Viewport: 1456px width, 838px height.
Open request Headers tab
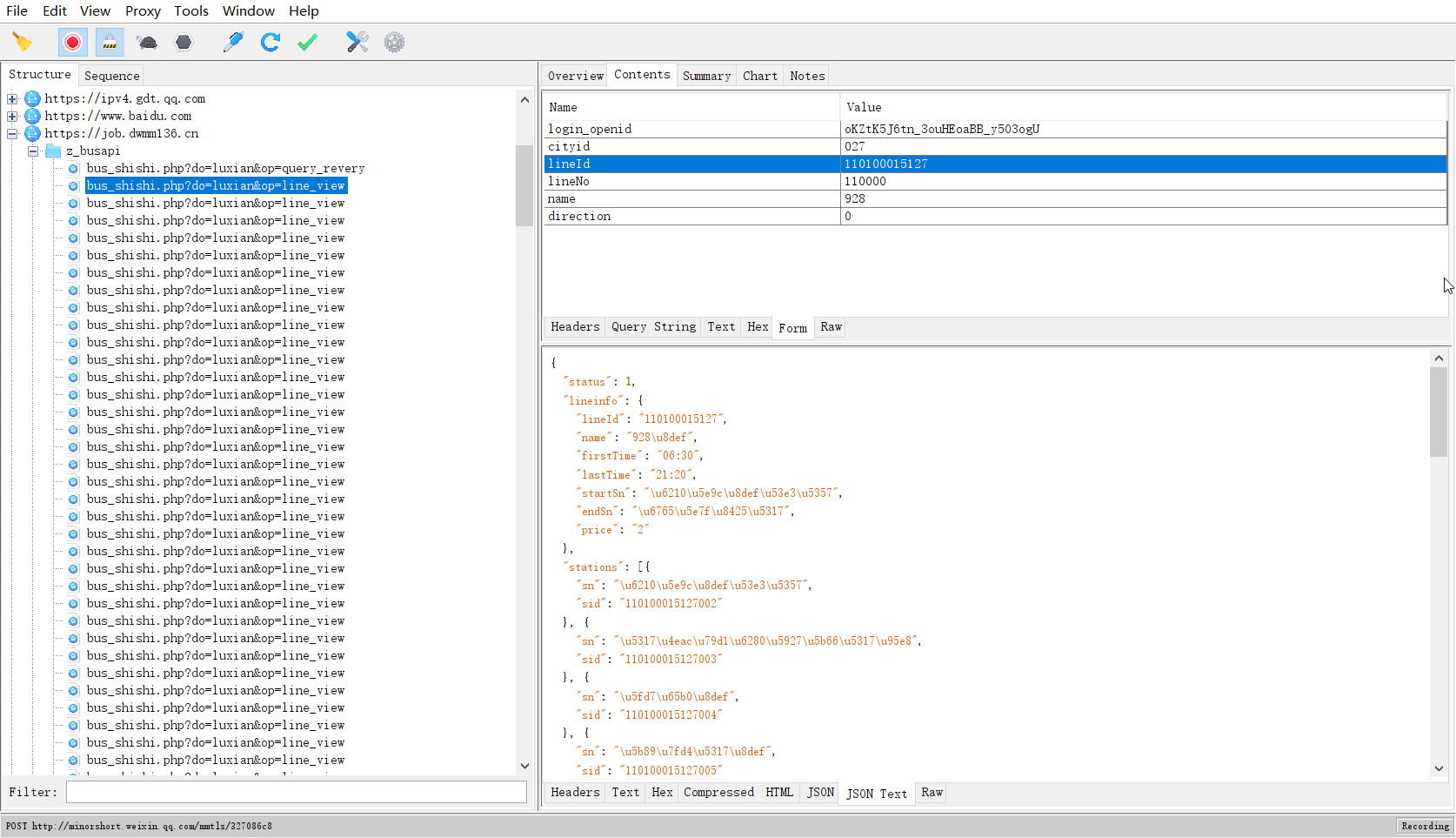tap(575, 327)
